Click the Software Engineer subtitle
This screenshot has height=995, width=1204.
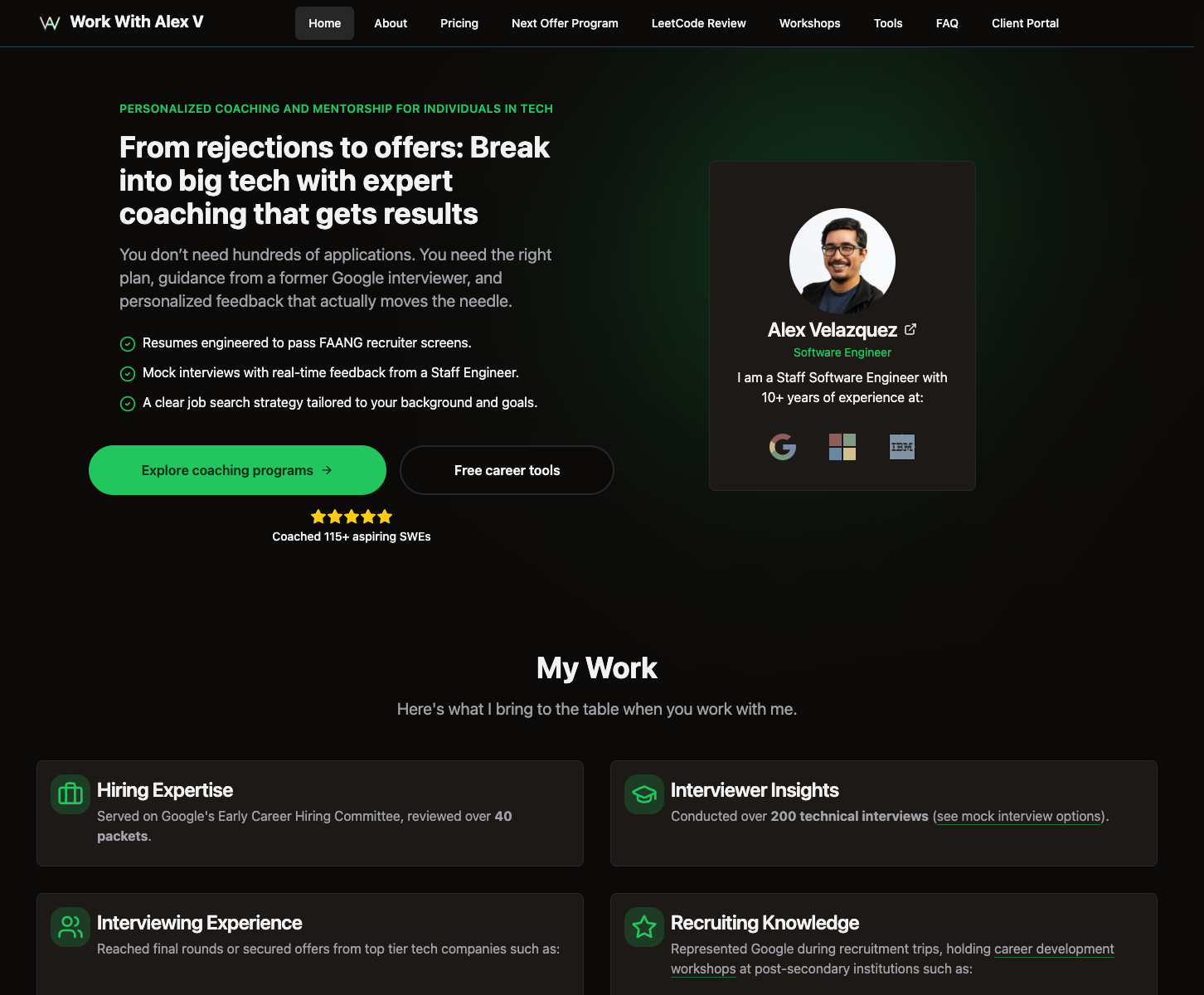(842, 352)
